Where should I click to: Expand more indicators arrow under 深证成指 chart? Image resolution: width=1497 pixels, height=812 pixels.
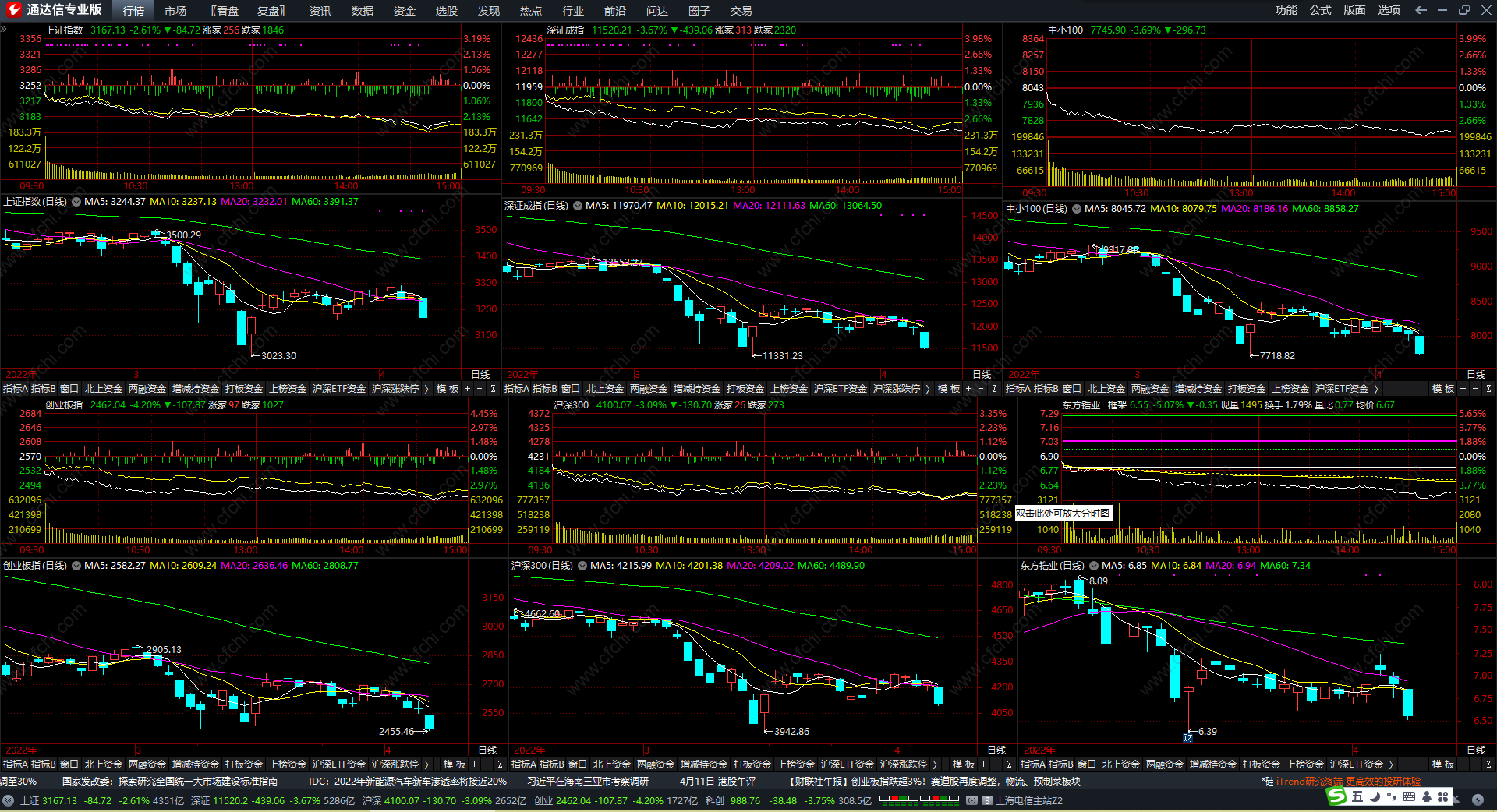click(928, 388)
